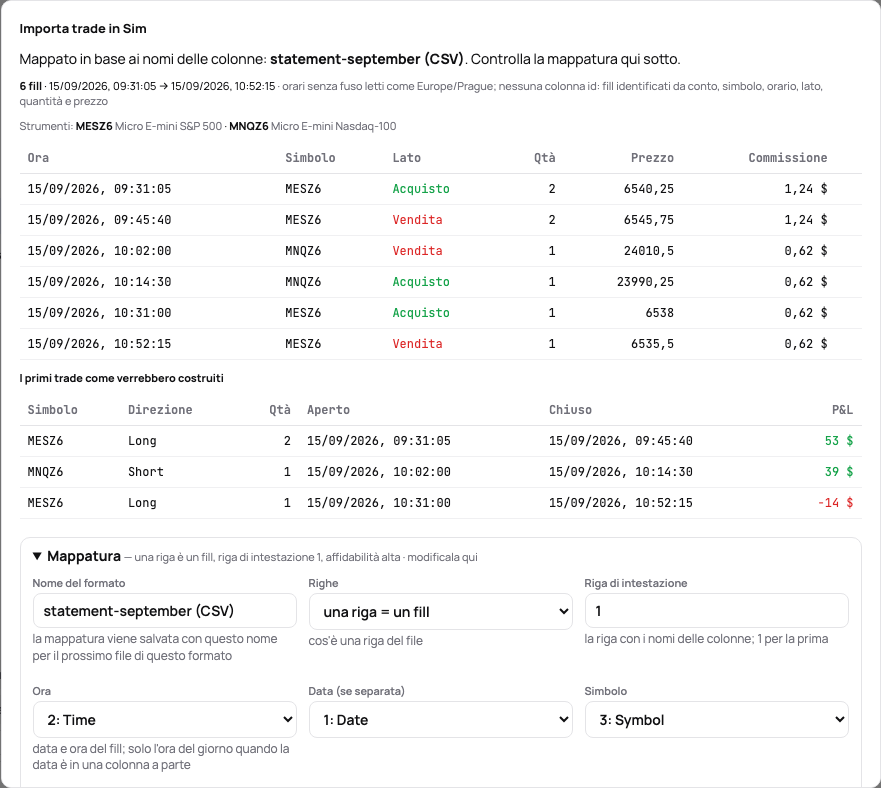Viewport: 881px width, 788px height.
Task: Edit the Riga di intestazione field
Action: [716, 611]
